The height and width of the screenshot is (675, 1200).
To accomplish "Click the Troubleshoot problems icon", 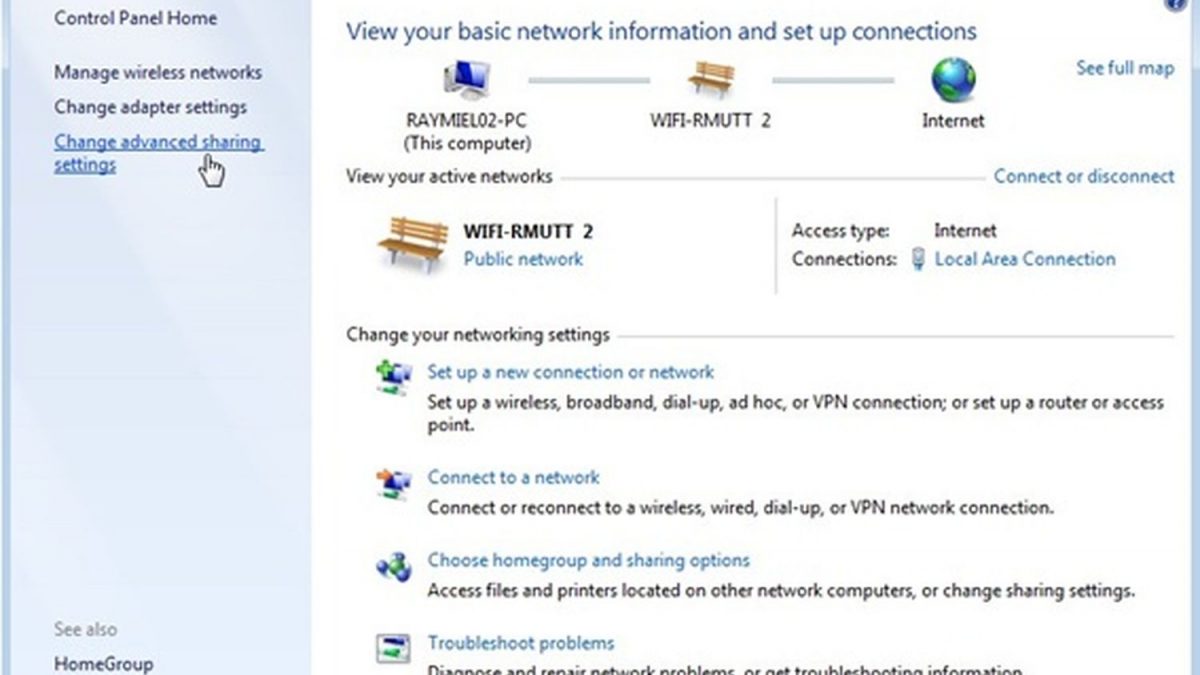I will (393, 648).
